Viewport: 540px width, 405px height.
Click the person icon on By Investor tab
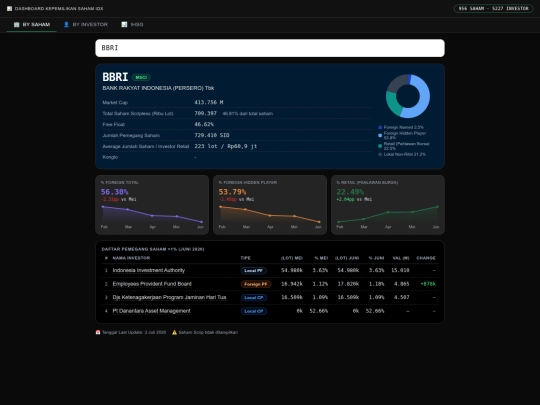66,24
